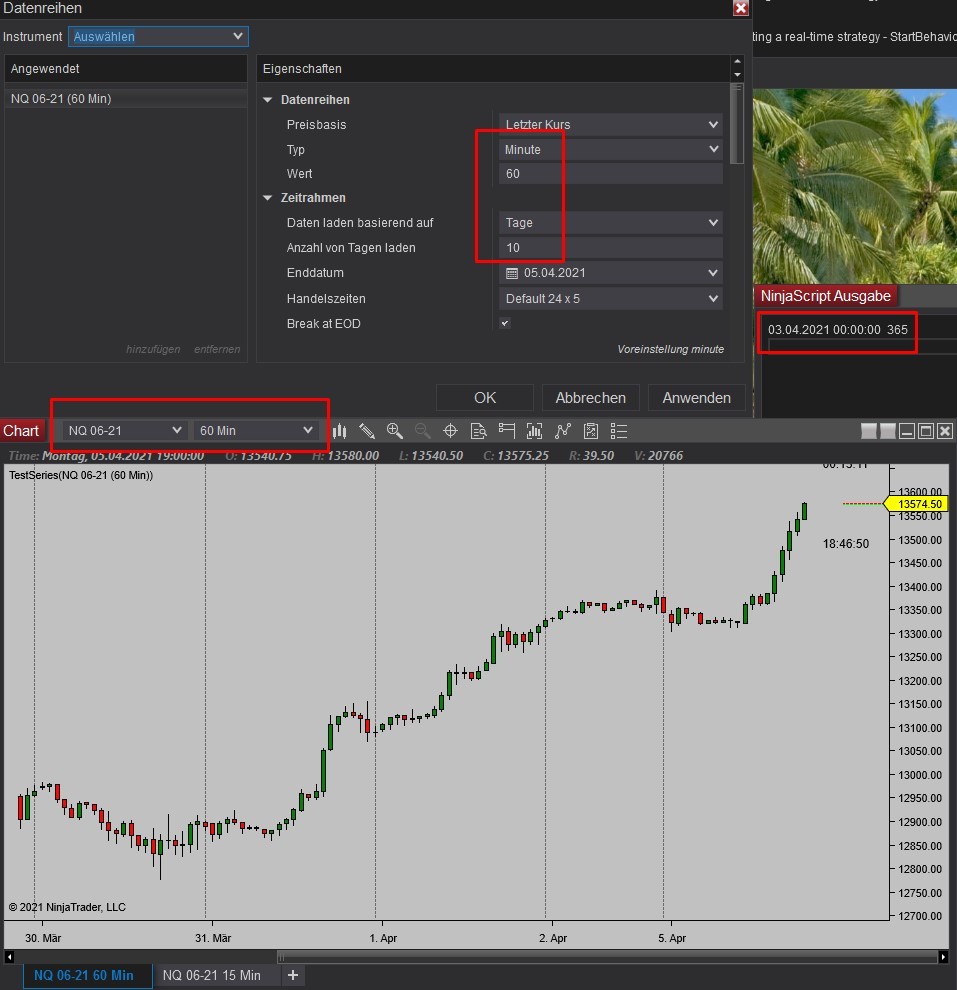Close the Datenreihen dialog
Image resolution: width=957 pixels, height=990 pixels.
[740, 8]
